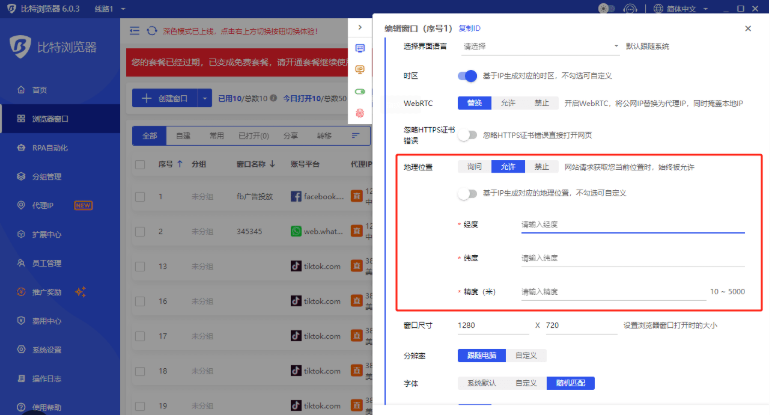Click the refresh icon beside announcement
The height and width of the screenshot is (415, 770).
[152, 31]
